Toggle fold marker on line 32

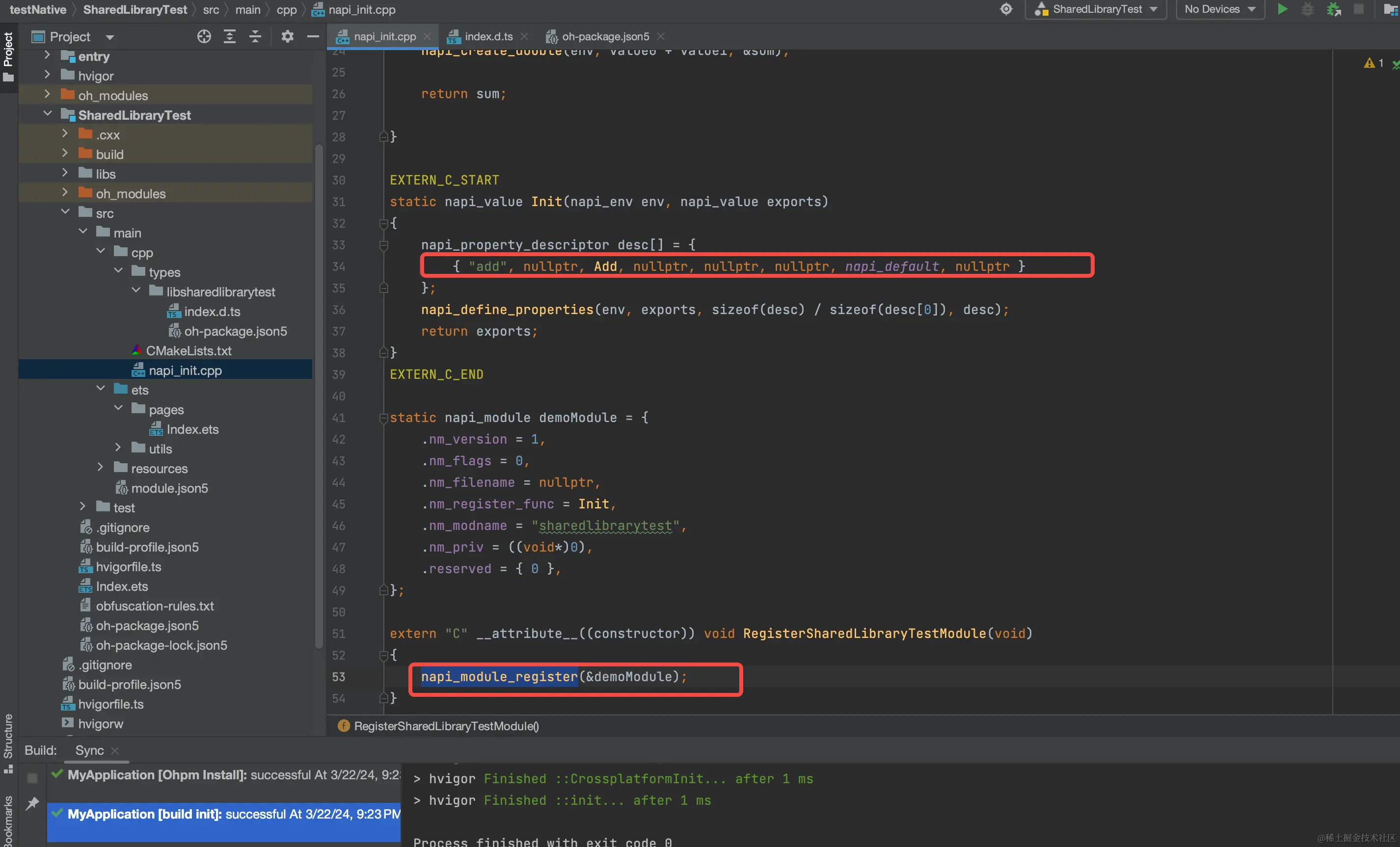[383, 223]
